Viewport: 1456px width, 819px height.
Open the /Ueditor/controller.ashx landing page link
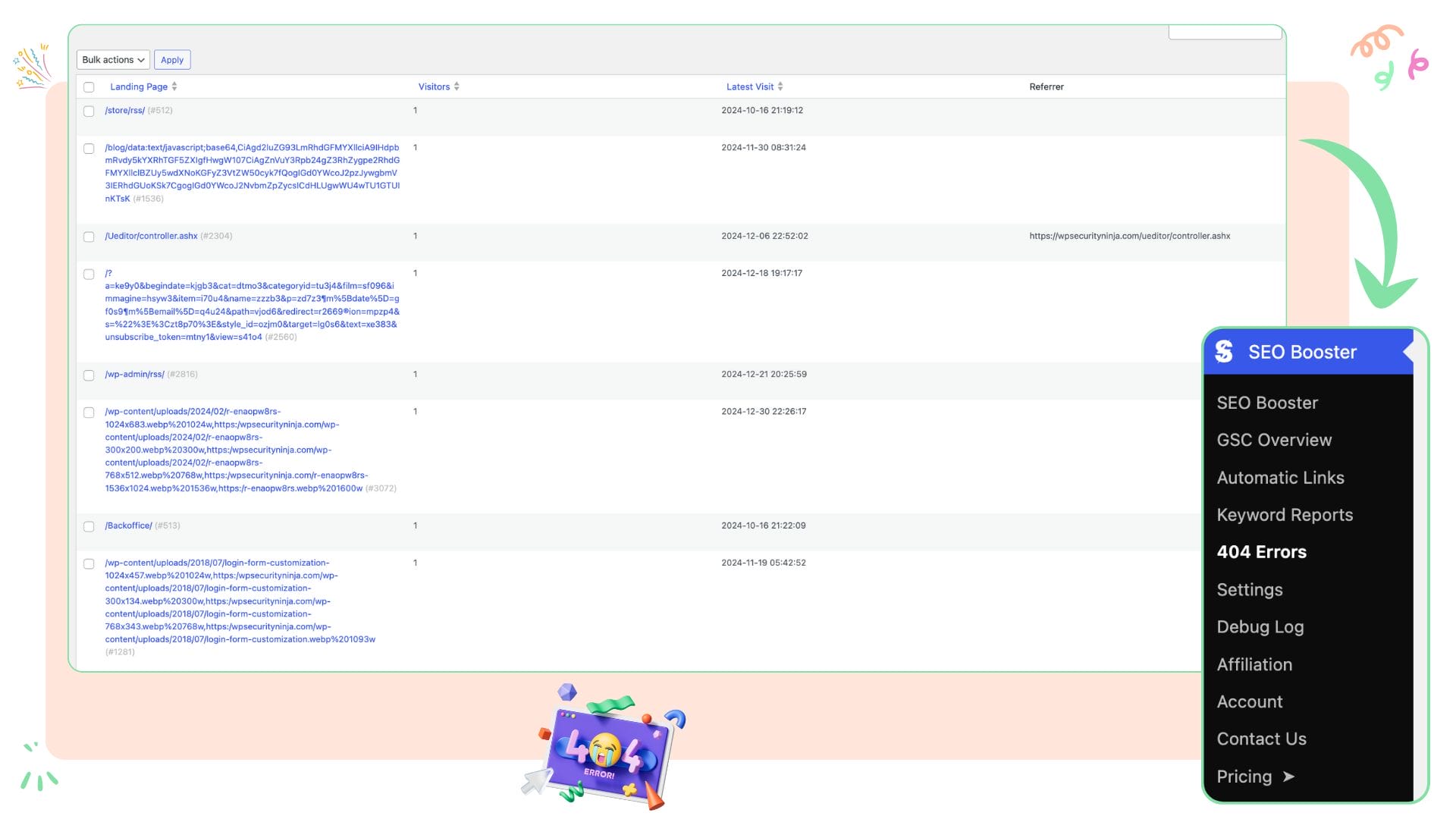pyautogui.click(x=151, y=236)
